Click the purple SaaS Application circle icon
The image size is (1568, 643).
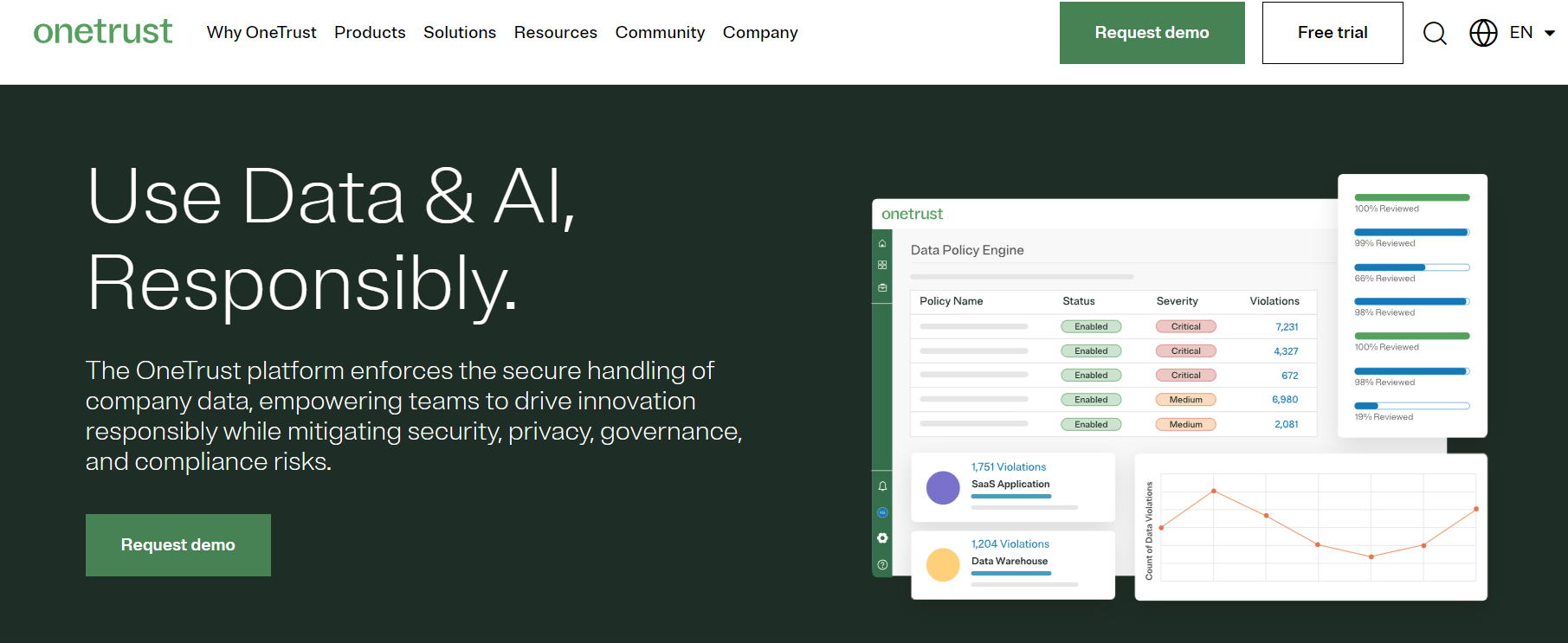(x=943, y=488)
